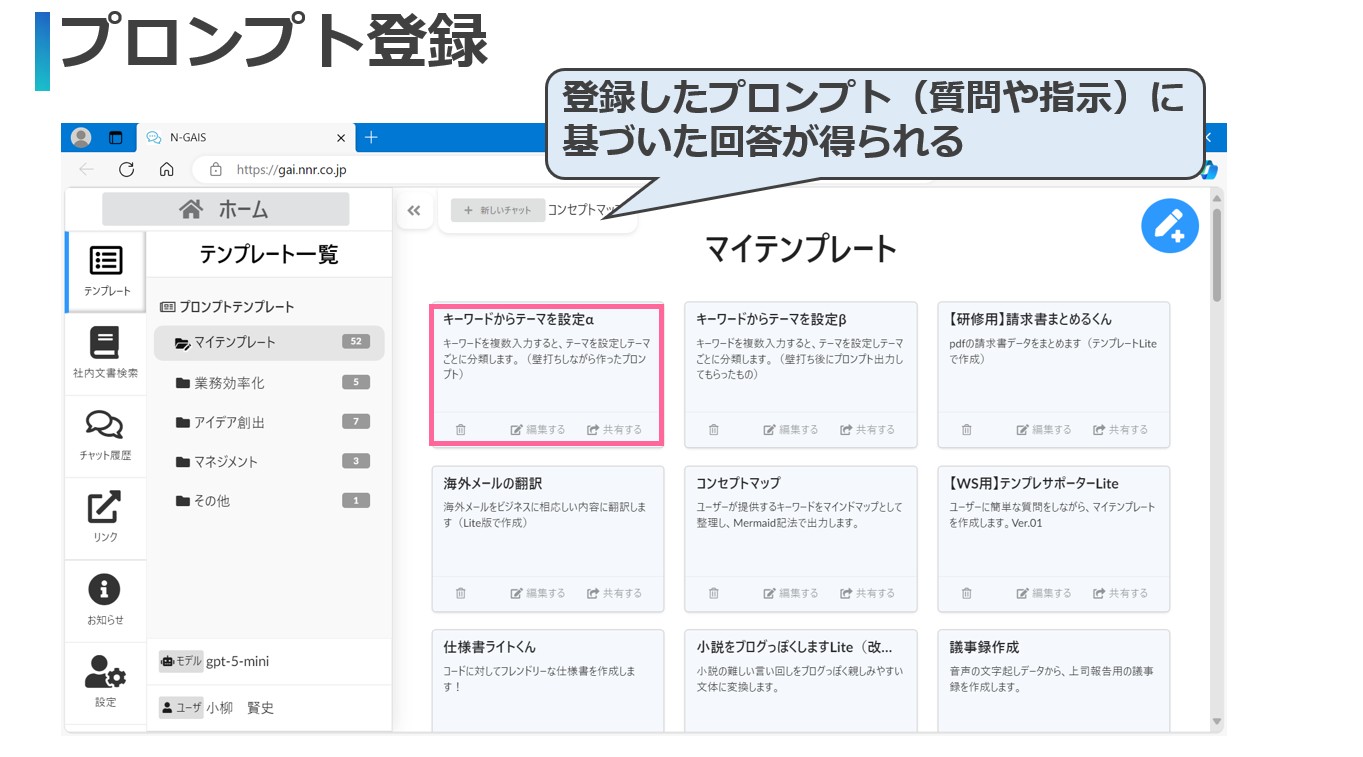The height and width of the screenshot is (757, 1363).
Task: Click the リンク external link icon
Action: pos(105,508)
